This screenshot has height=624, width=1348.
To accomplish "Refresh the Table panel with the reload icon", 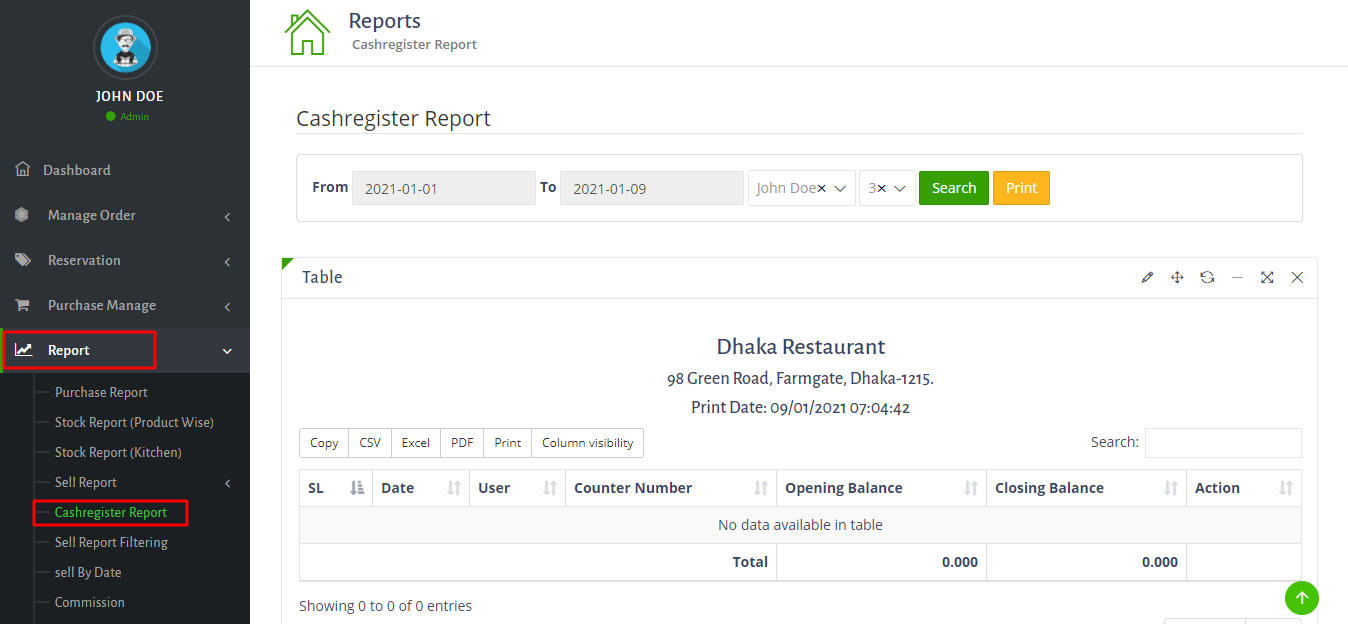I will (1207, 277).
